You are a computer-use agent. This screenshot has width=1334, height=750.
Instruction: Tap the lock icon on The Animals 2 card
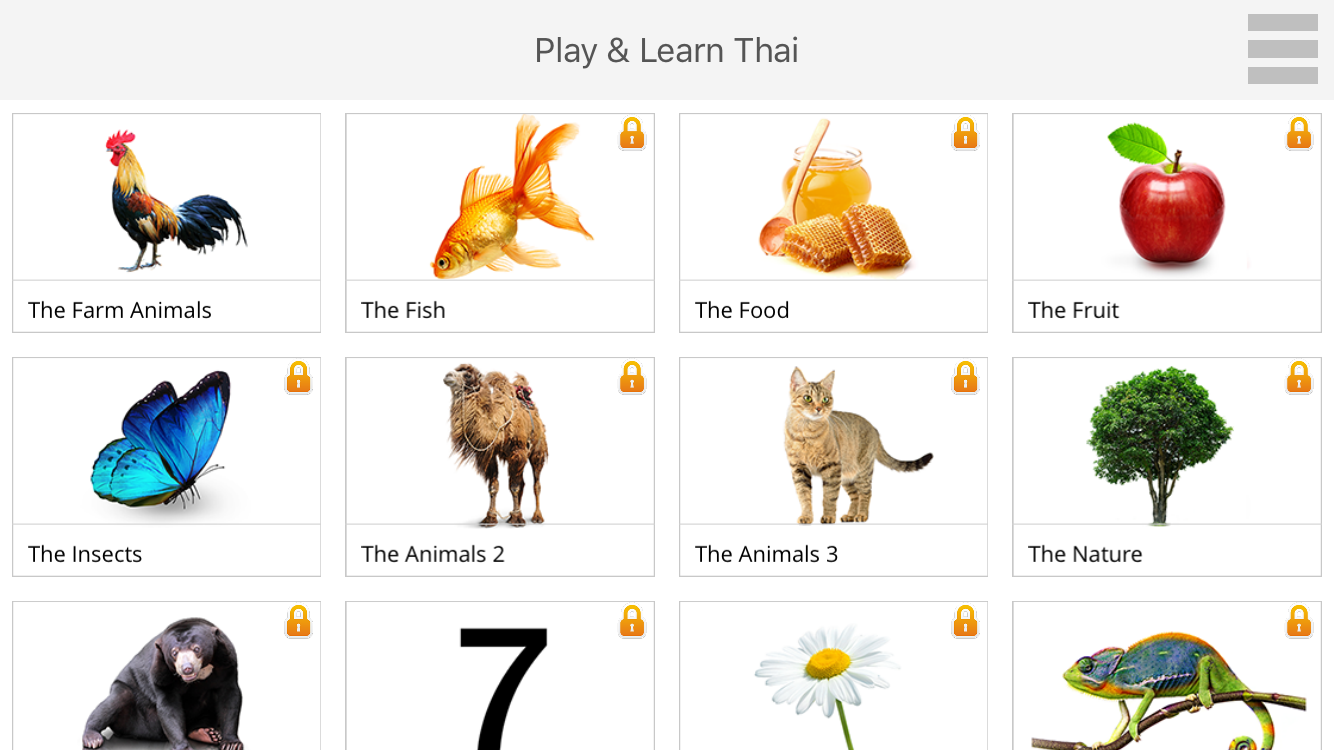pyautogui.click(x=632, y=377)
